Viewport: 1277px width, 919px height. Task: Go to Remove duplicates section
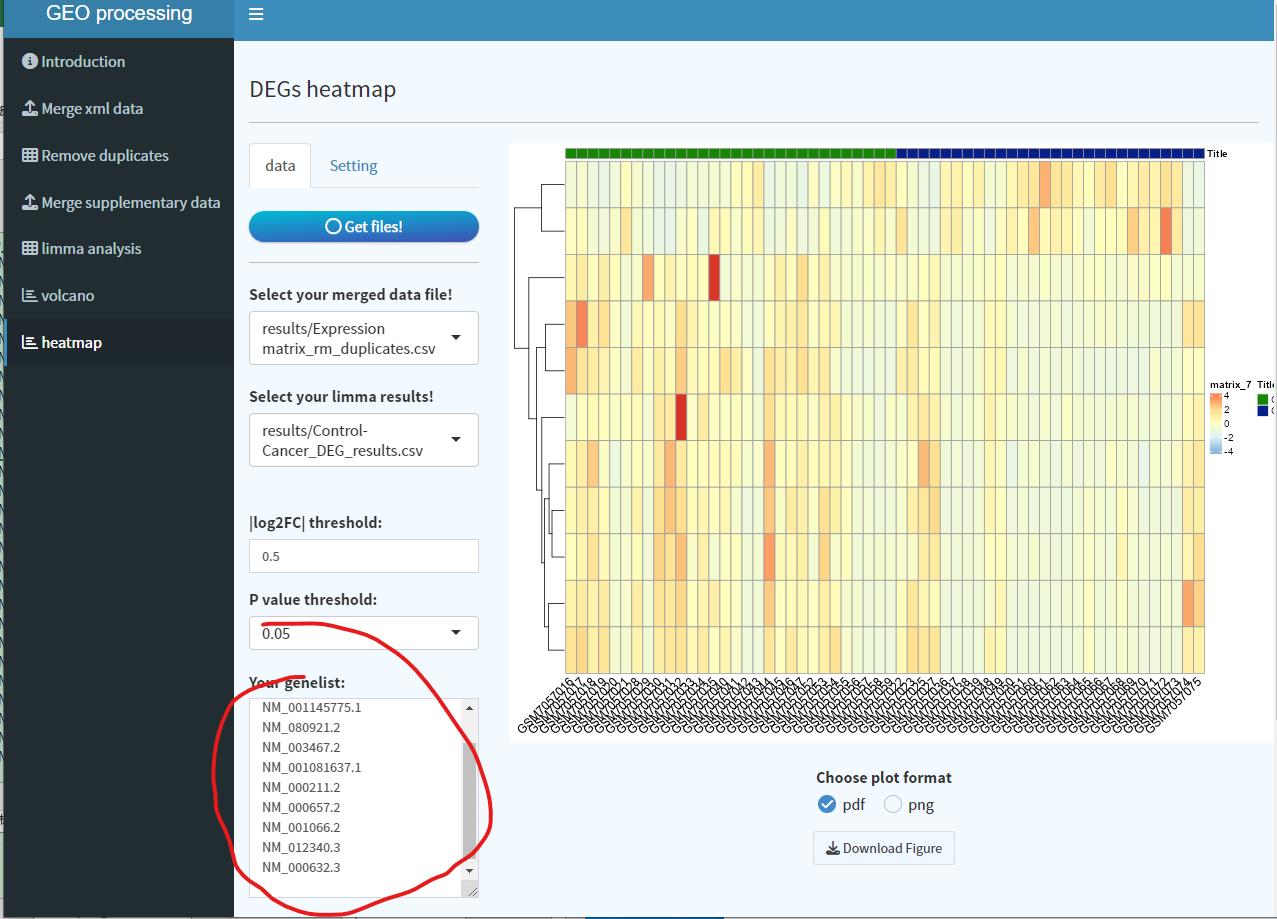pos(117,156)
